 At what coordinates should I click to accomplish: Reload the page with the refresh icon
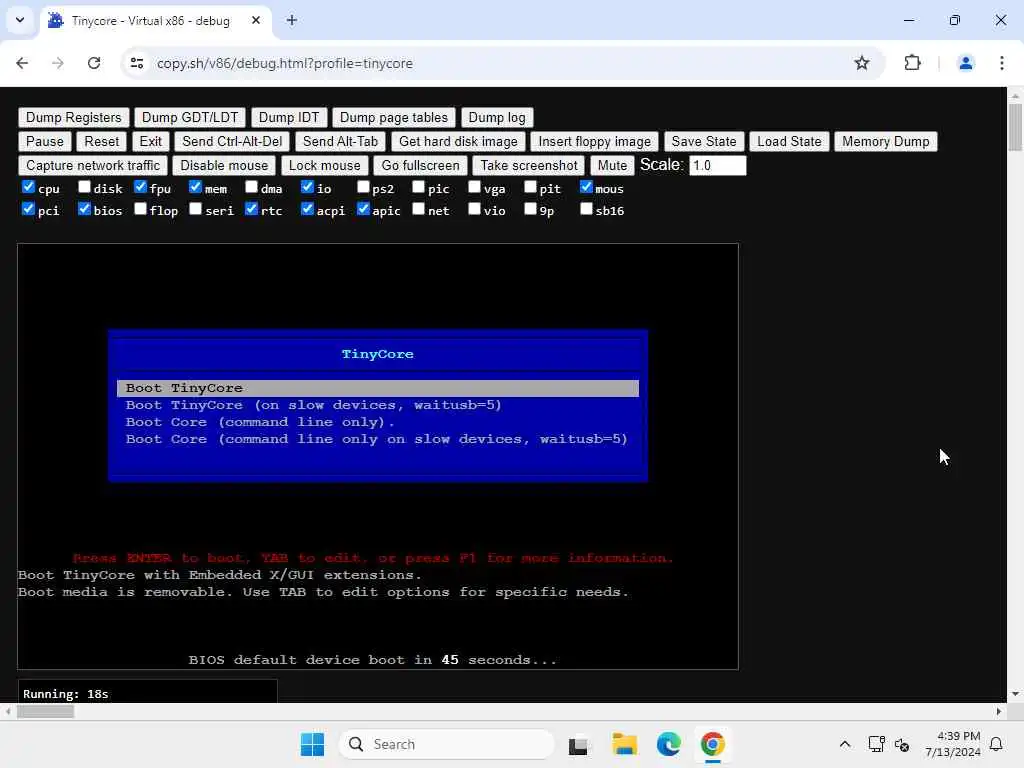(94, 63)
